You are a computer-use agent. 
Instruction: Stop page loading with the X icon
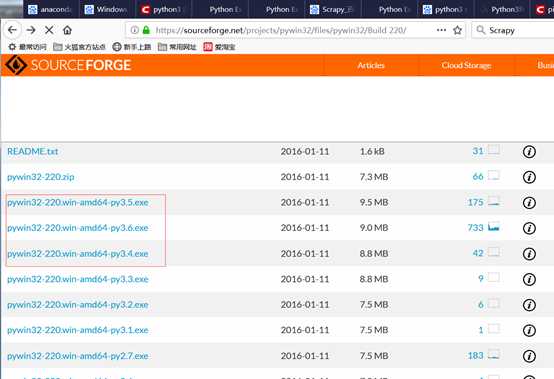[x=49, y=30]
